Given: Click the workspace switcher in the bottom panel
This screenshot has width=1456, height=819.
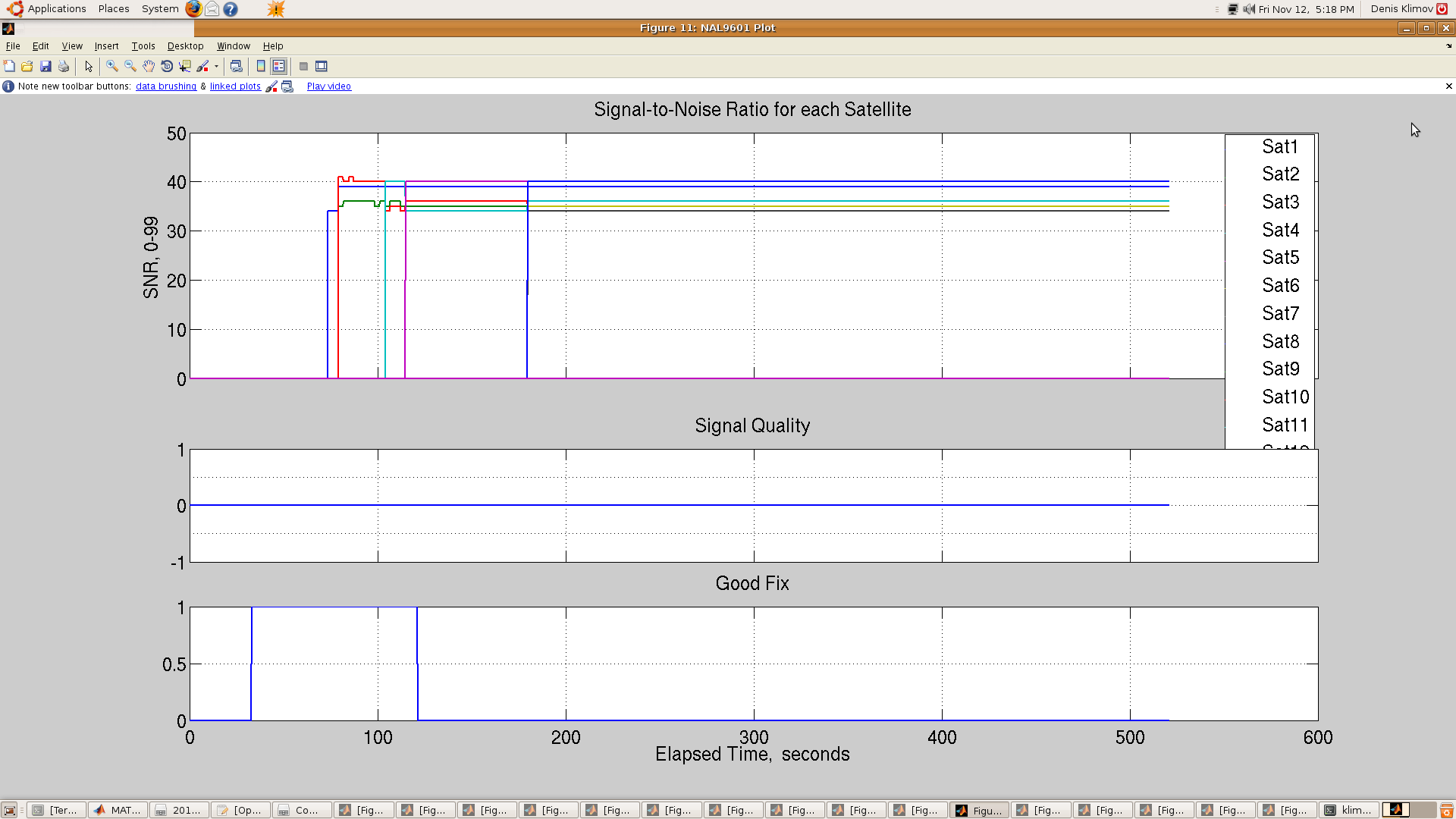Looking at the screenshot, I should (1409, 811).
